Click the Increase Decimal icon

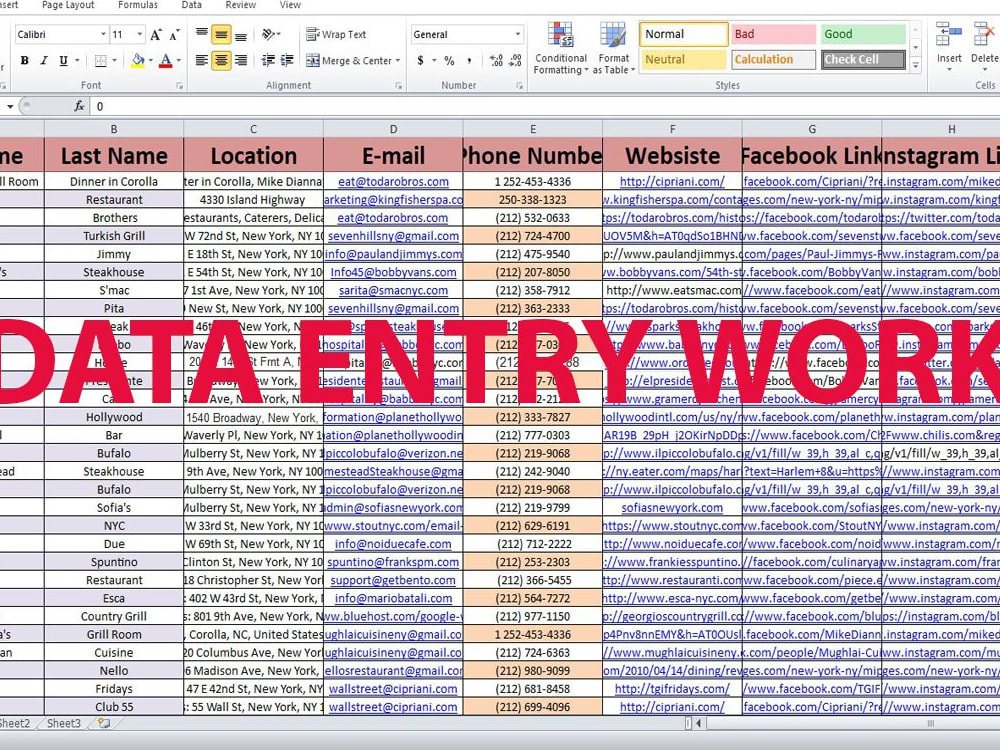tap(496, 61)
